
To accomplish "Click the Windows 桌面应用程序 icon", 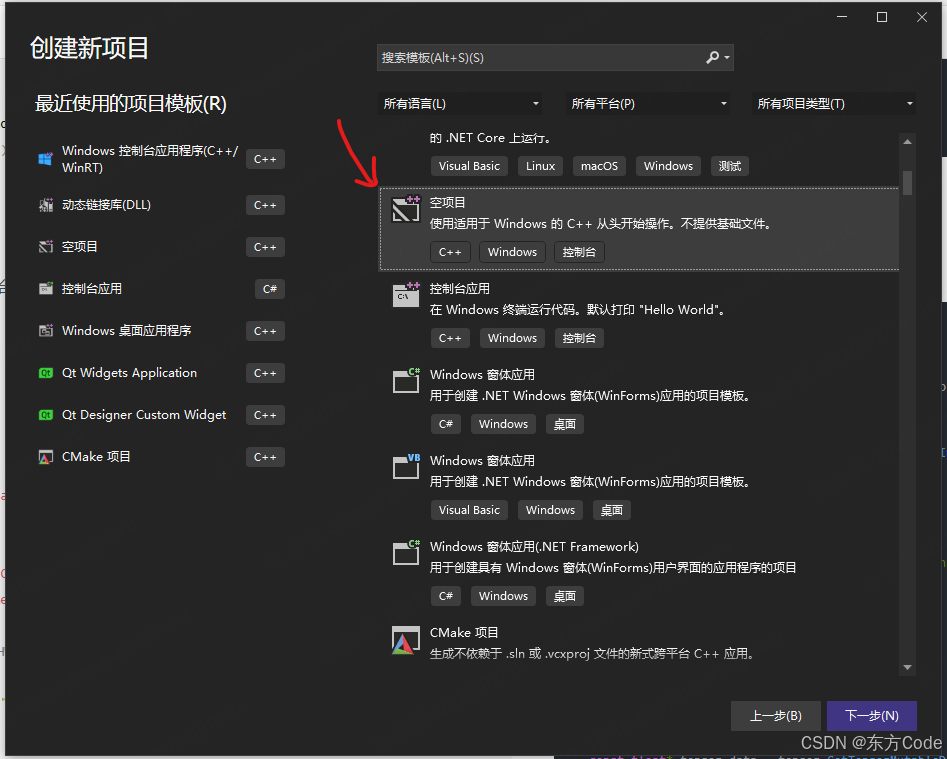I will 46,331.
